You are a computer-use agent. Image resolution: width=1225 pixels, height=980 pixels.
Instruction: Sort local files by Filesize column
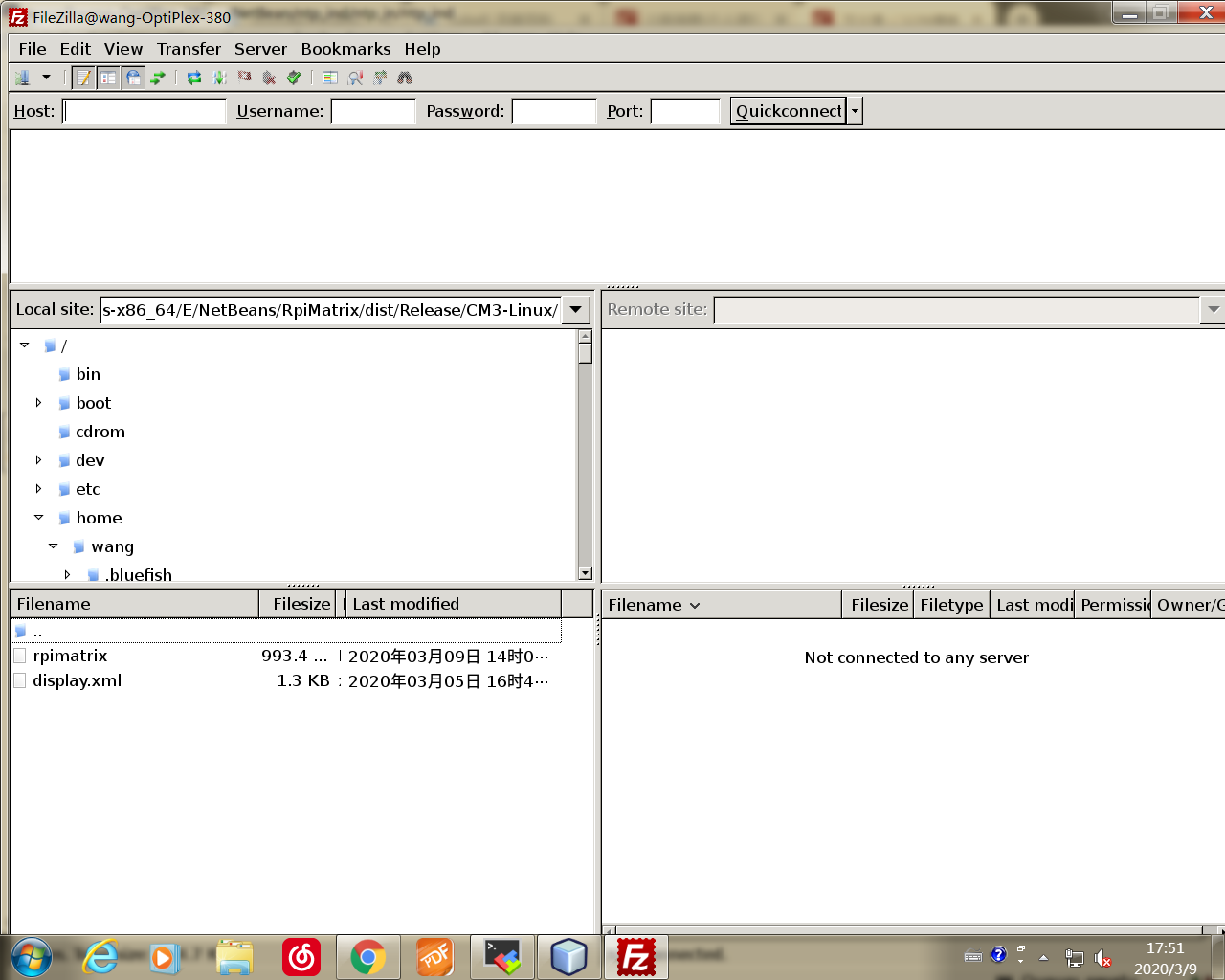click(x=297, y=604)
